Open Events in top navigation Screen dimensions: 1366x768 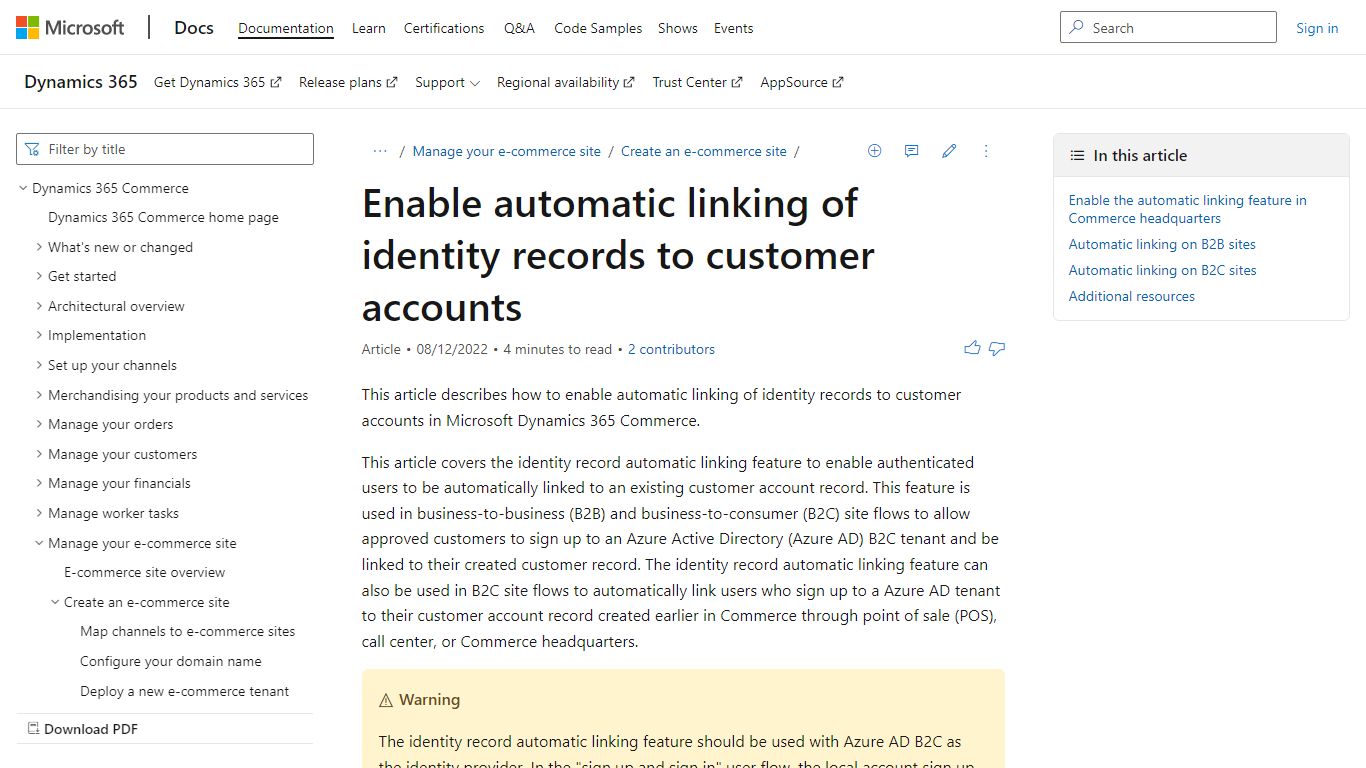733,28
